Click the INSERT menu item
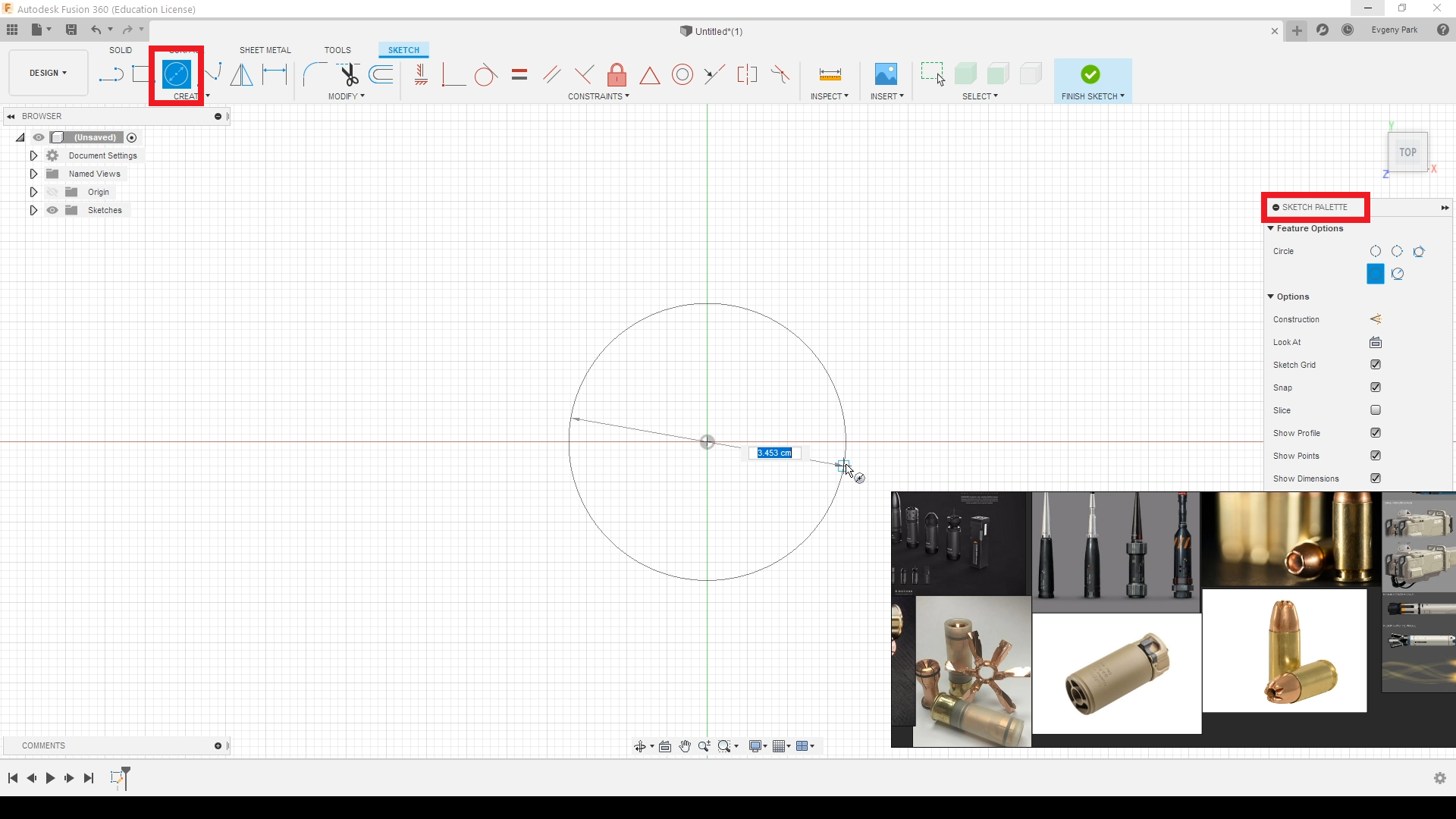The height and width of the screenshot is (819, 1456). coord(886,96)
